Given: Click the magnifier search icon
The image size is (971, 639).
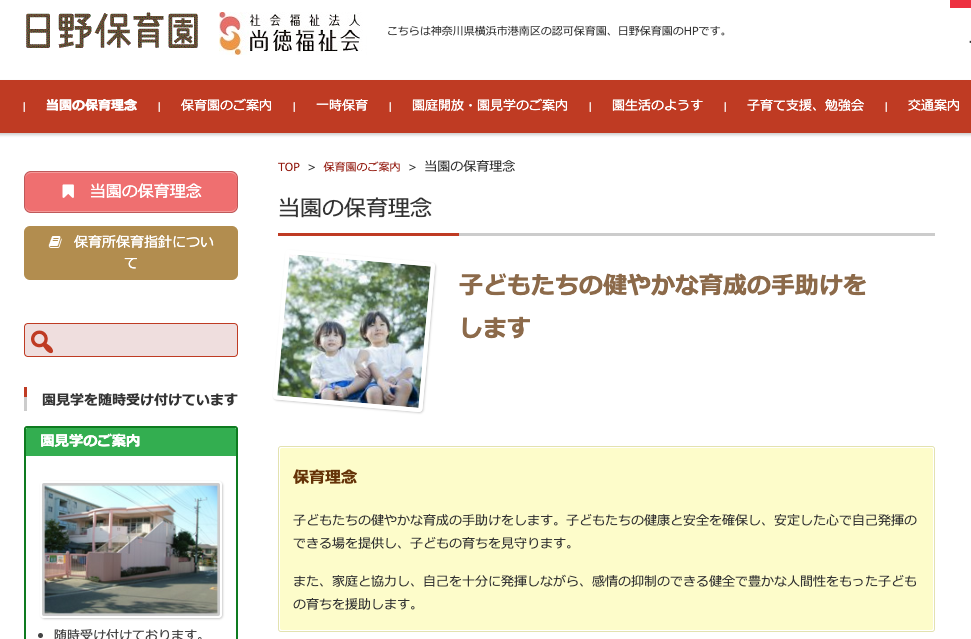Looking at the screenshot, I should click(x=41, y=341).
